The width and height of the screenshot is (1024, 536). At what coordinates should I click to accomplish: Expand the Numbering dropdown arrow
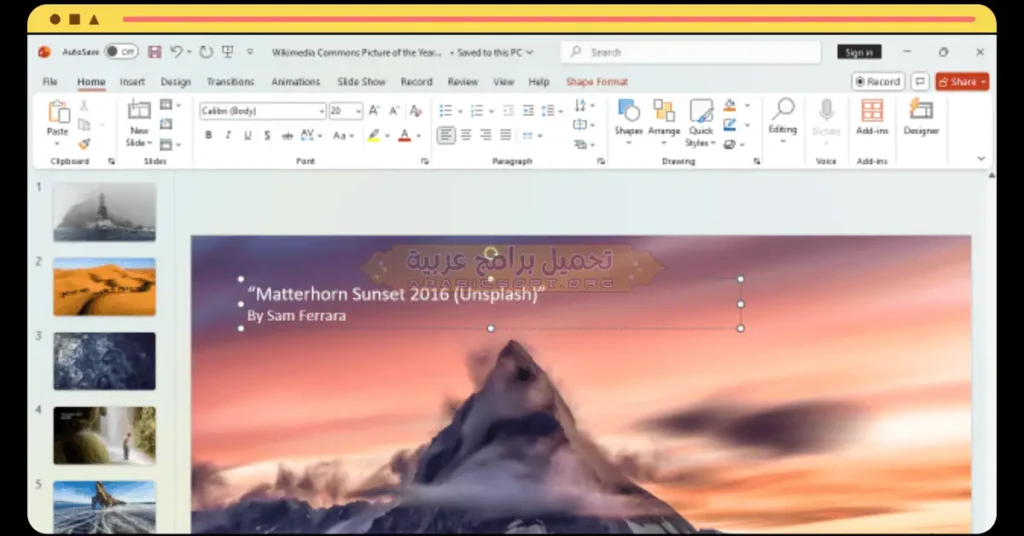(491, 112)
